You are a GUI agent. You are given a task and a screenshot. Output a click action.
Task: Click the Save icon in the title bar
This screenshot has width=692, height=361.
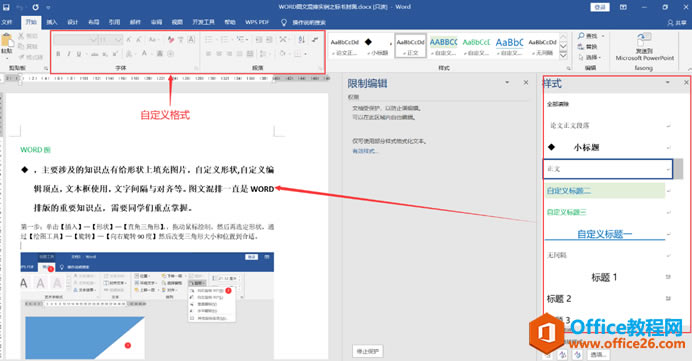6,7
